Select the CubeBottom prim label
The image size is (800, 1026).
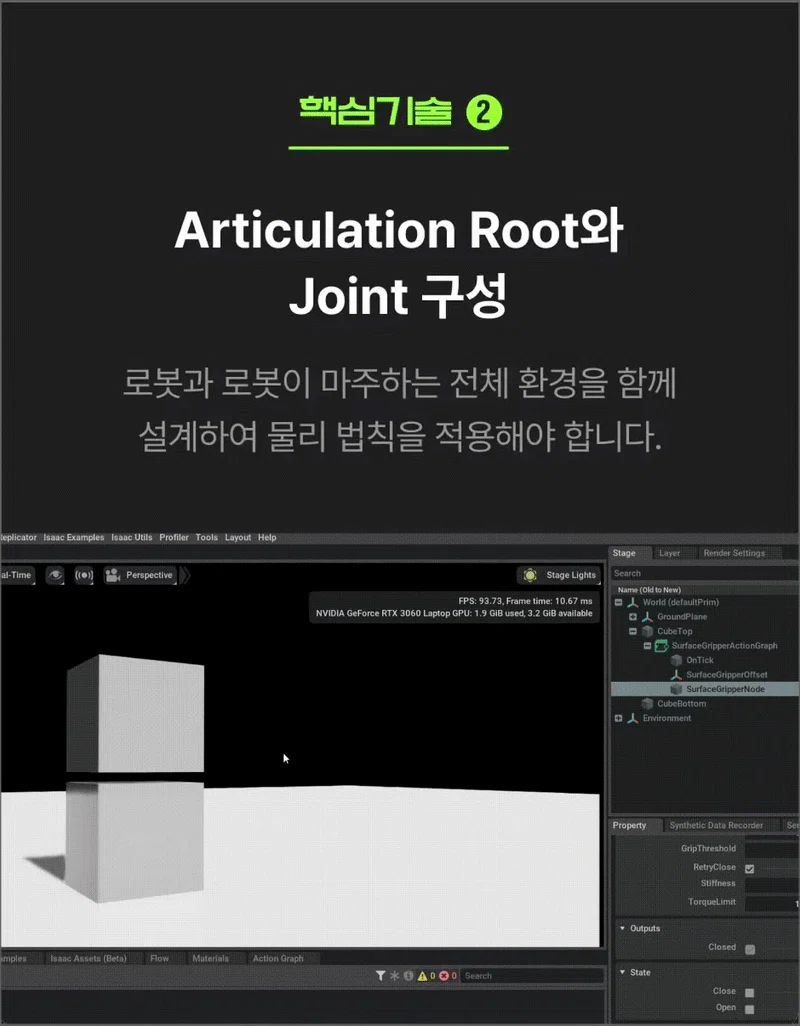click(682, 703)
